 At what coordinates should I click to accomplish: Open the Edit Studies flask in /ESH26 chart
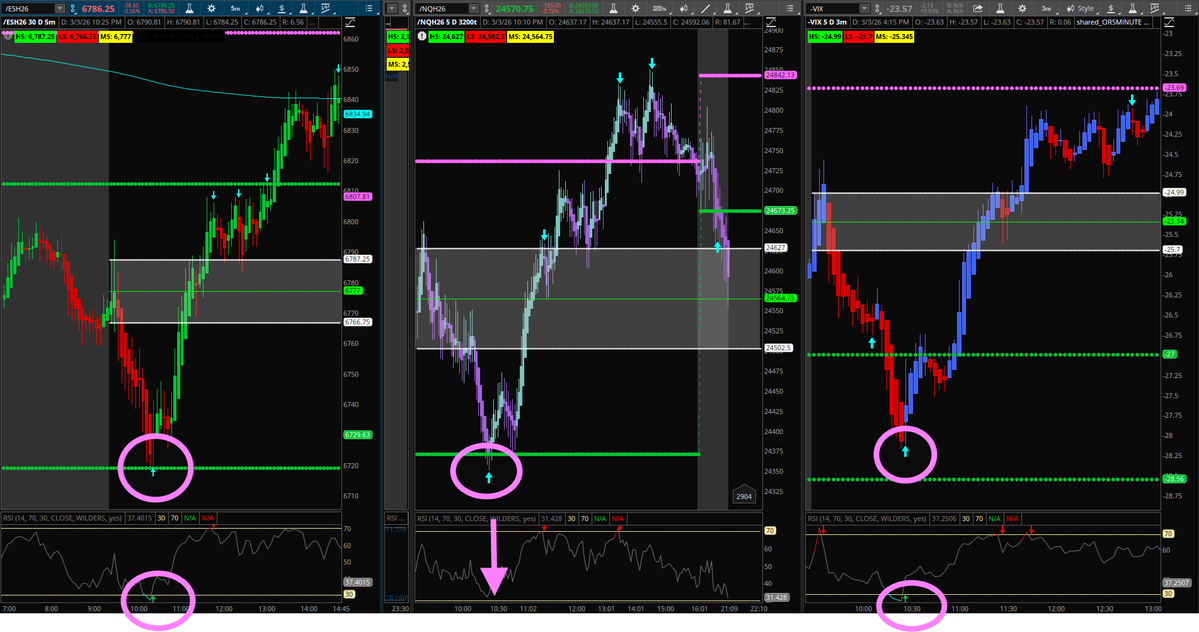tap(303, 8)
